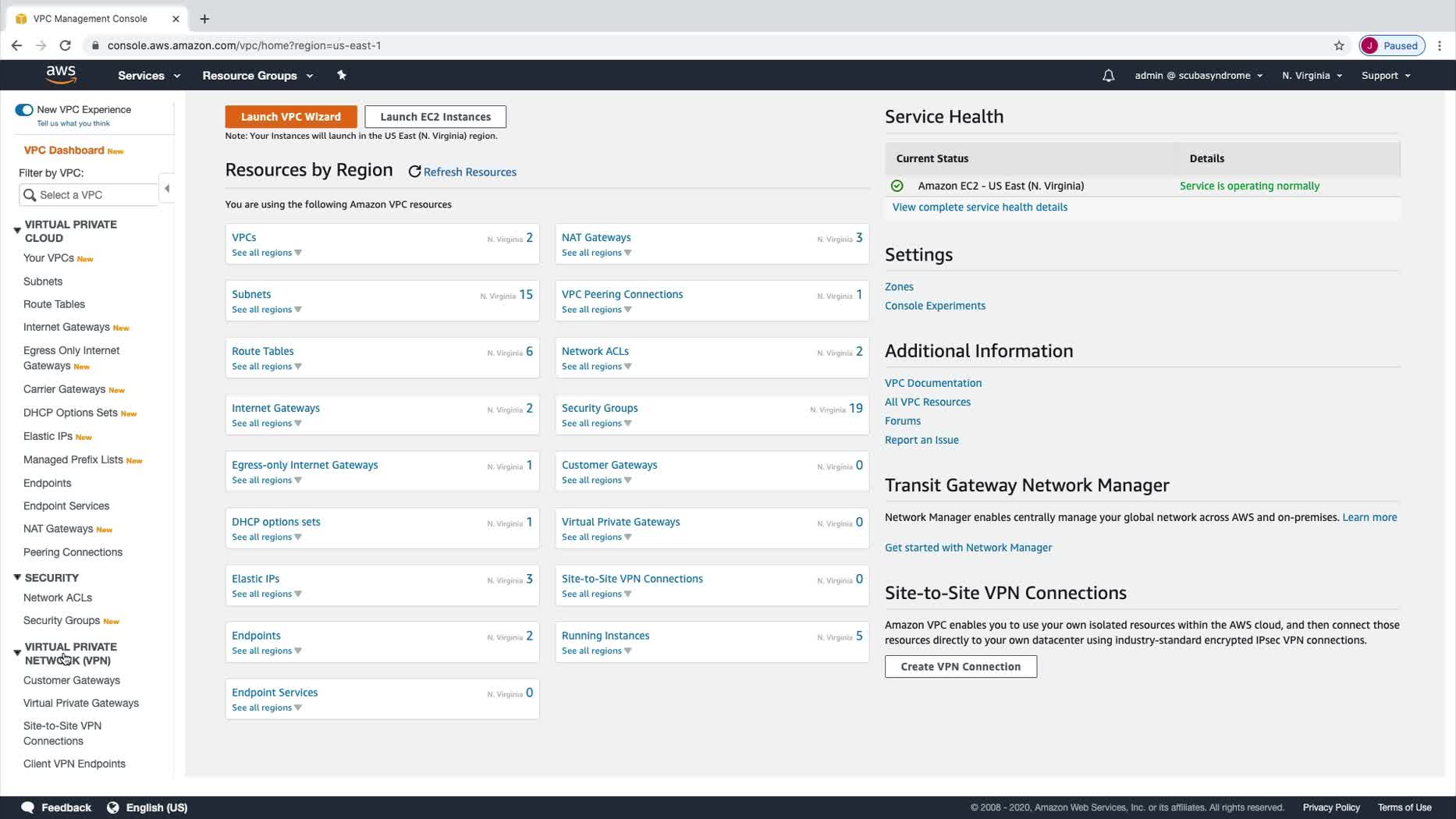The image size is (1456, 819).
Task: Close the VPC Management Console tab
Action: tap(176, 19)
